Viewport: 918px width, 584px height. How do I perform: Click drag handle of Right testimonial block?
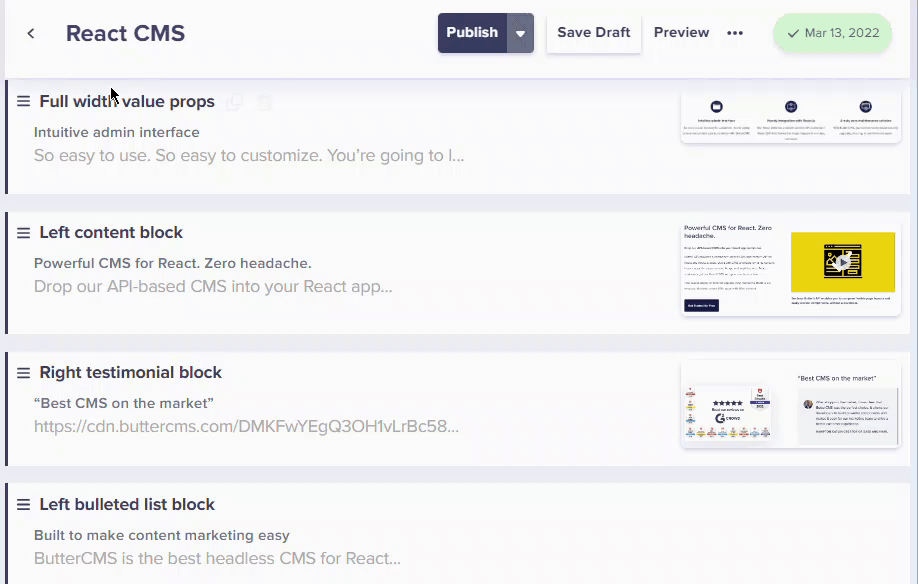pyautogui.click(x=23, y=372)
